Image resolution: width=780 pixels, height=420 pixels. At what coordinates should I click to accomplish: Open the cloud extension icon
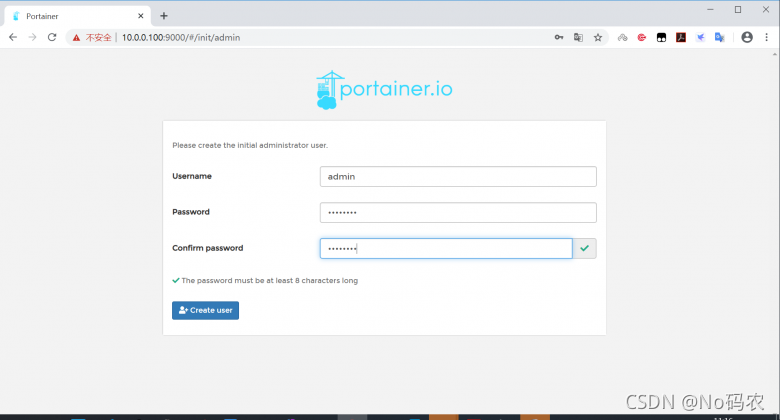click(x=622, y=37)
